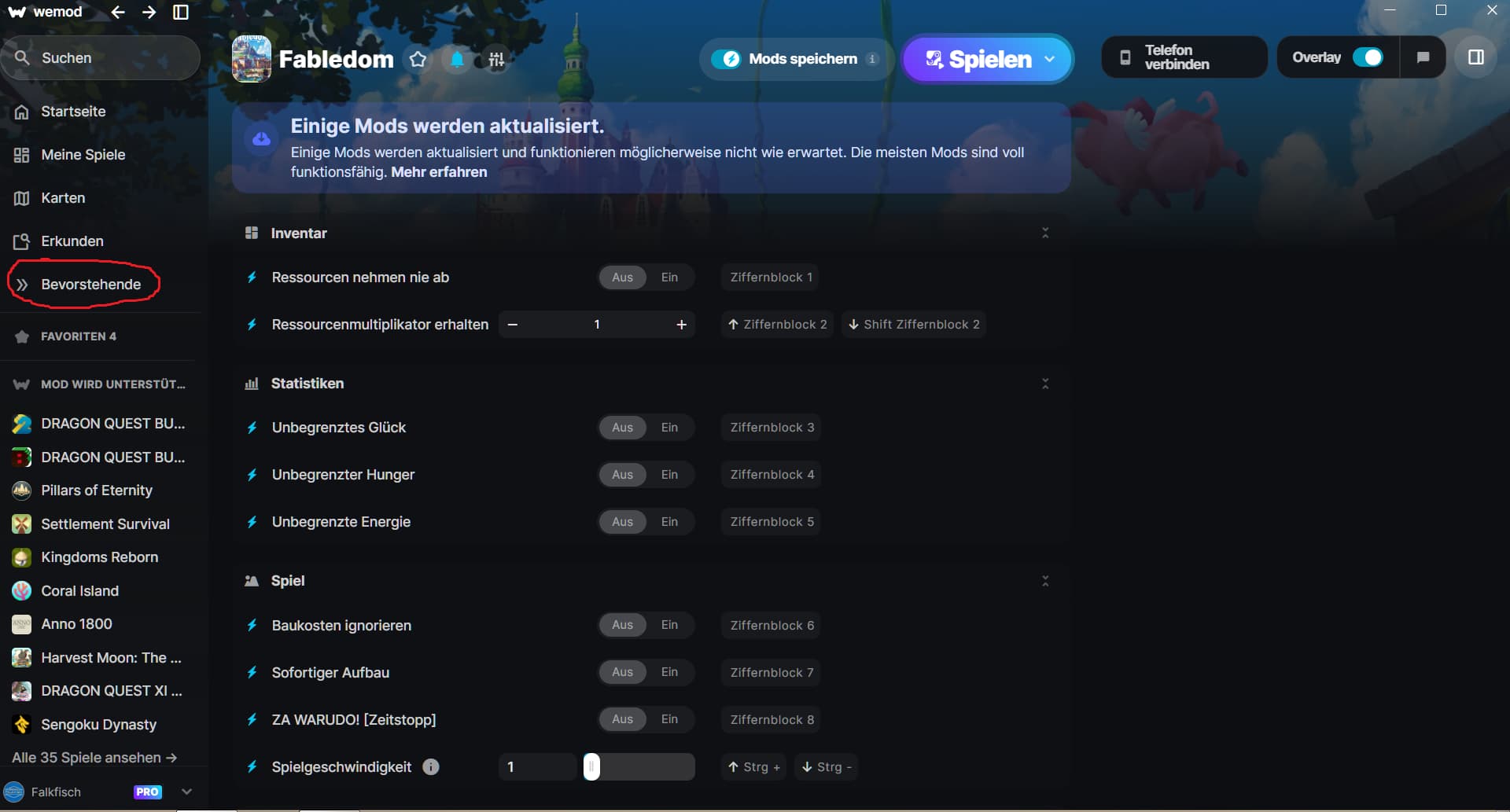Open the search with the magnifier icon
Viewport: 1510px width, 812px height.
click(24, 57)
